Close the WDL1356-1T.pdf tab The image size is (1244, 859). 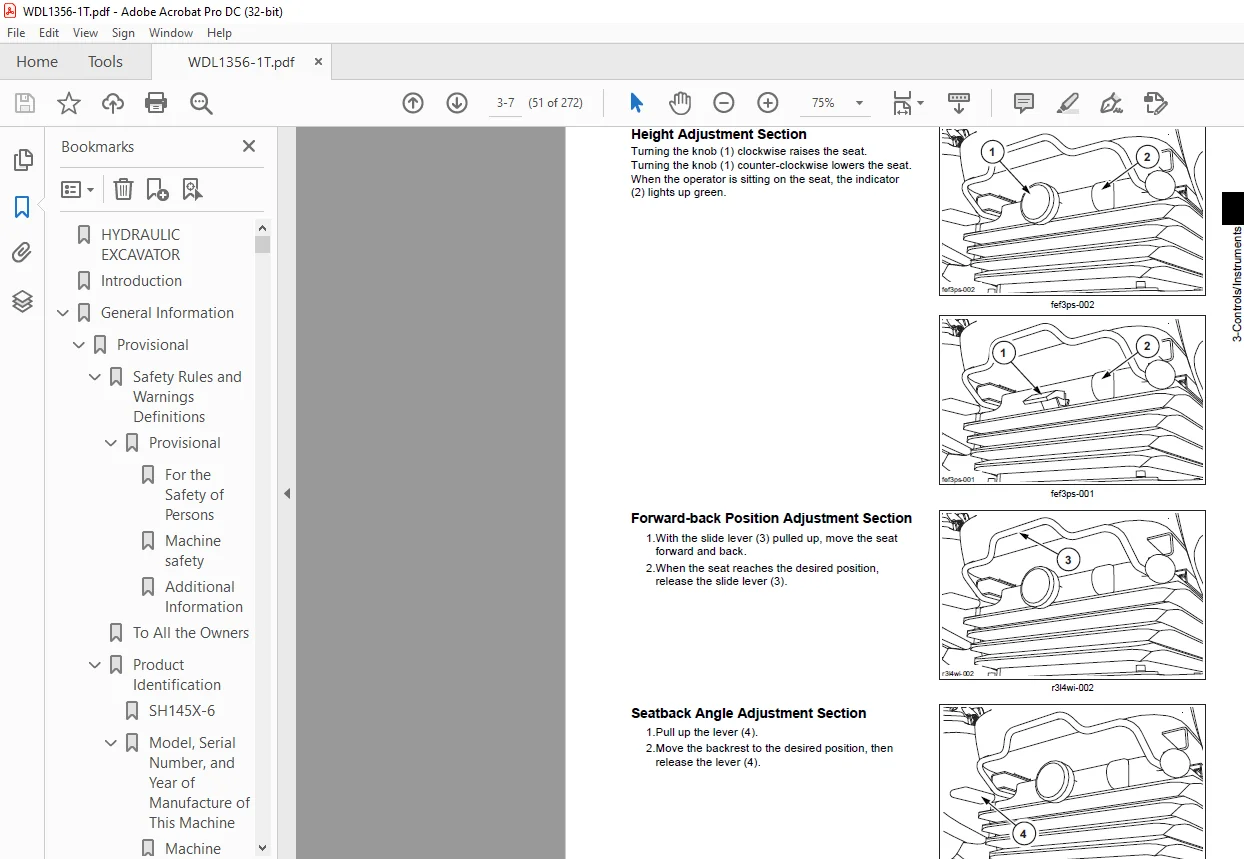click(x=319, y=62)
